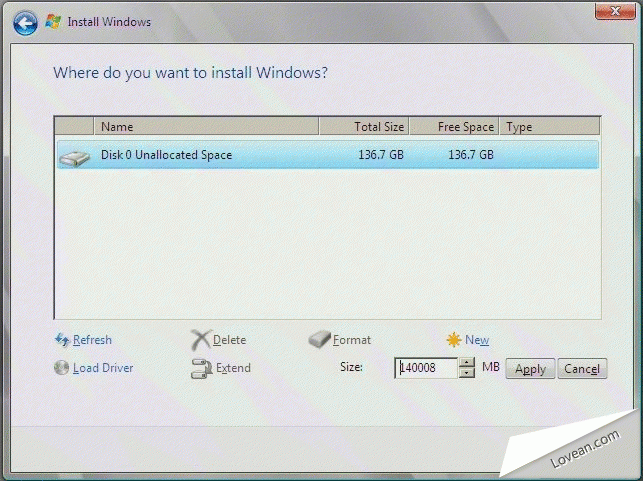This screenshot has height=481, width=643.
Task: Sort by the Name column header
Action: [x=206, y=126]
